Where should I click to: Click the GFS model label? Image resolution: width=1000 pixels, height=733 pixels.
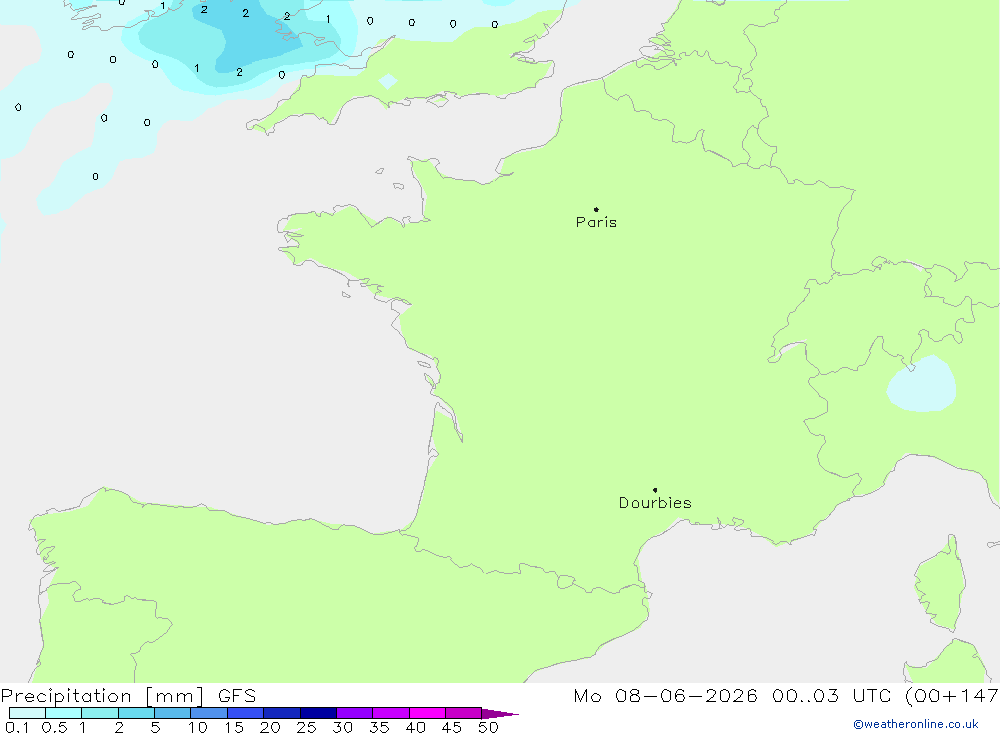pyautogui.click(x=237, y=695)
